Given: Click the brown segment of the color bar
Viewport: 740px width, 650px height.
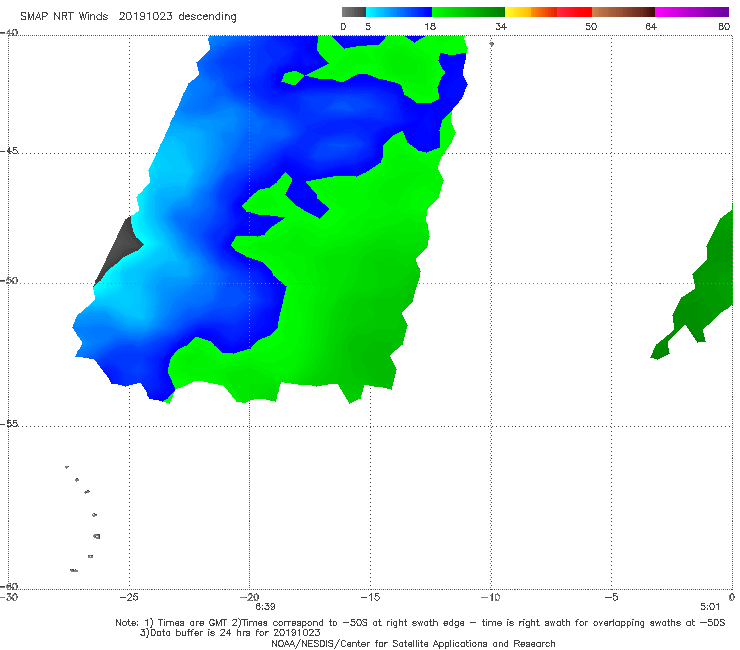Looking at the screenshot, I should [623, 12].
